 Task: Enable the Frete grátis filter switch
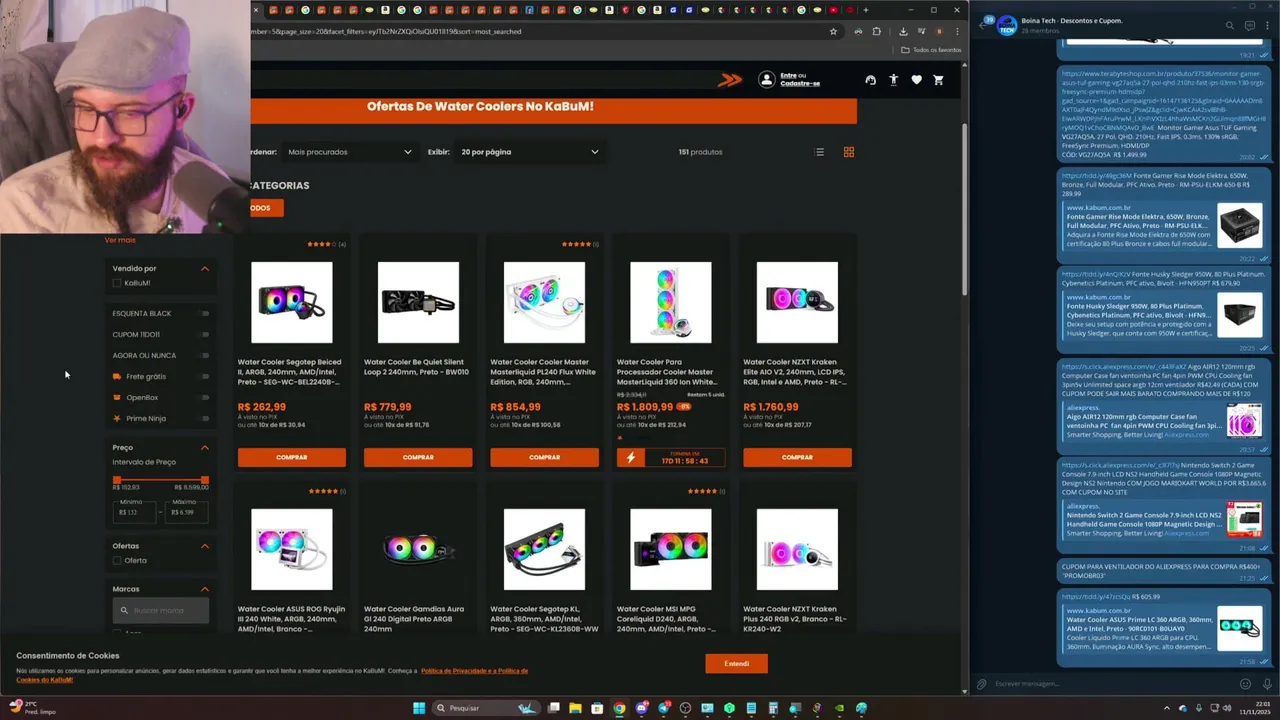point(204,376)
